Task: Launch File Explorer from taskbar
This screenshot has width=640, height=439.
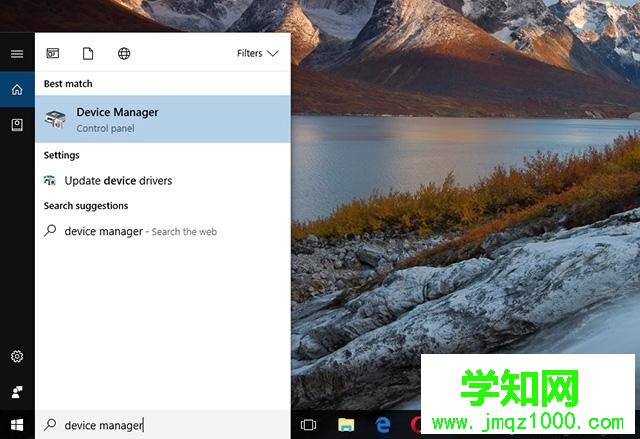Action: [x=346, y=425]
